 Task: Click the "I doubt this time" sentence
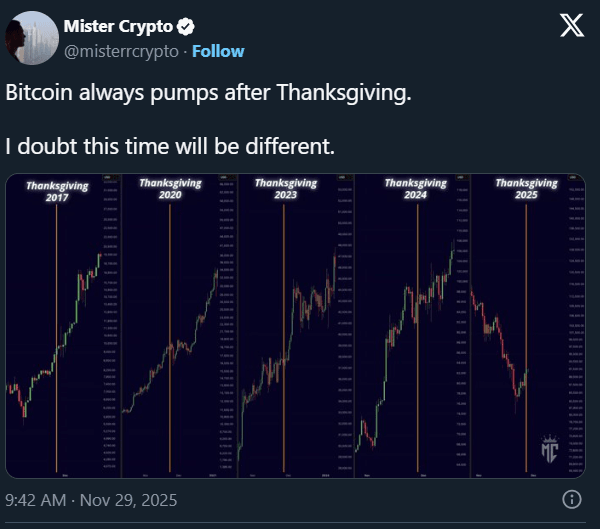click(x=168, y=145)
